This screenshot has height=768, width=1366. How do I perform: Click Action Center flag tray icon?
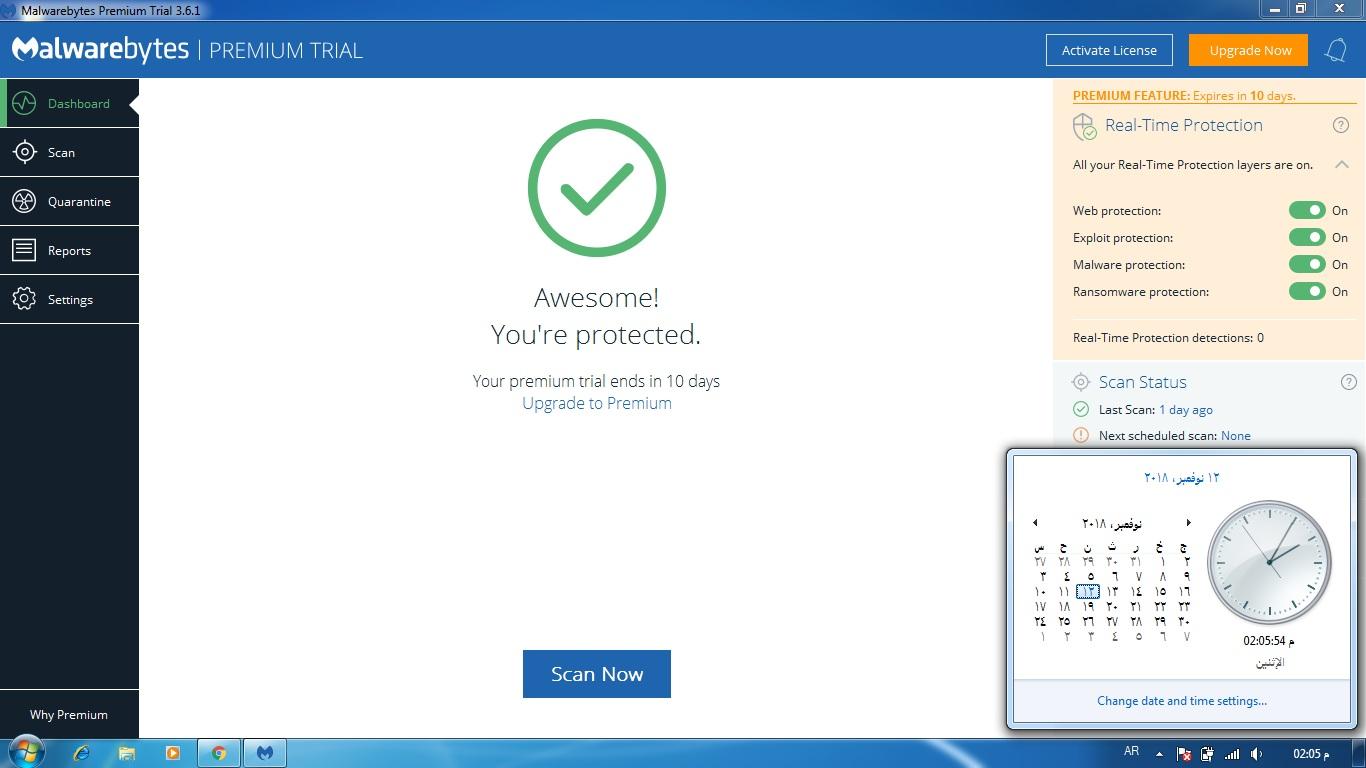(x=1183, y=754)
